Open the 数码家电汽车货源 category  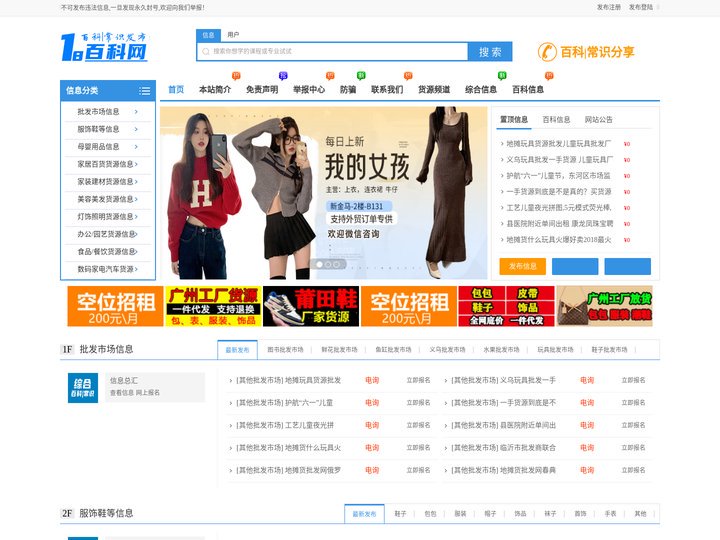click(107, 269)
